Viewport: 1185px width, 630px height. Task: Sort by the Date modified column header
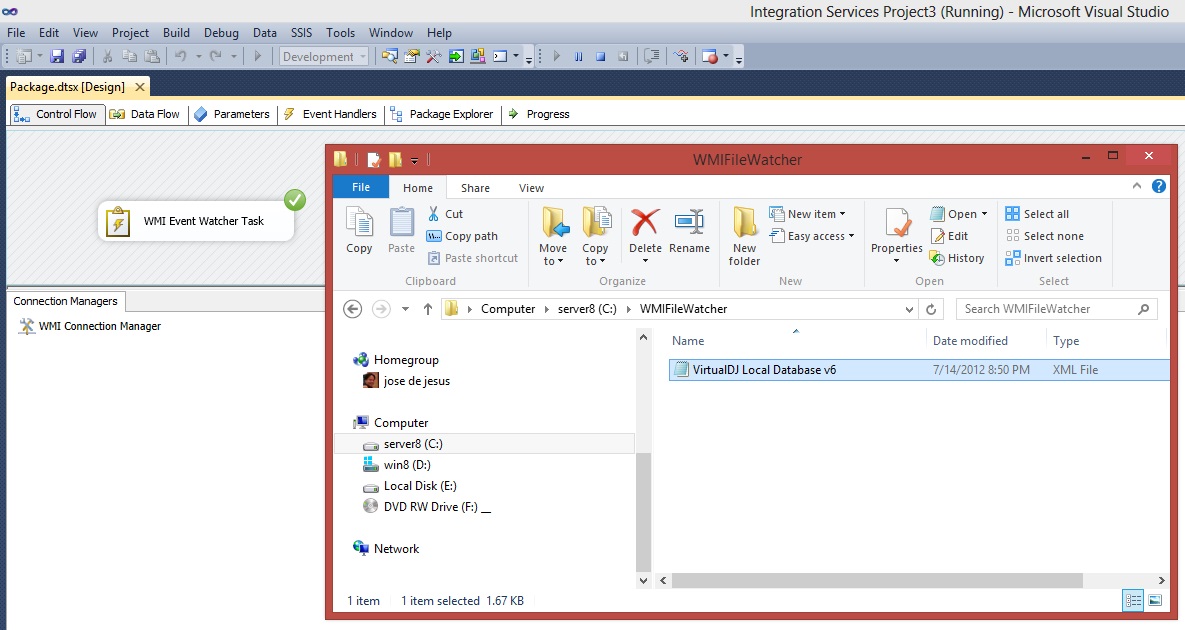pos(970,341)
